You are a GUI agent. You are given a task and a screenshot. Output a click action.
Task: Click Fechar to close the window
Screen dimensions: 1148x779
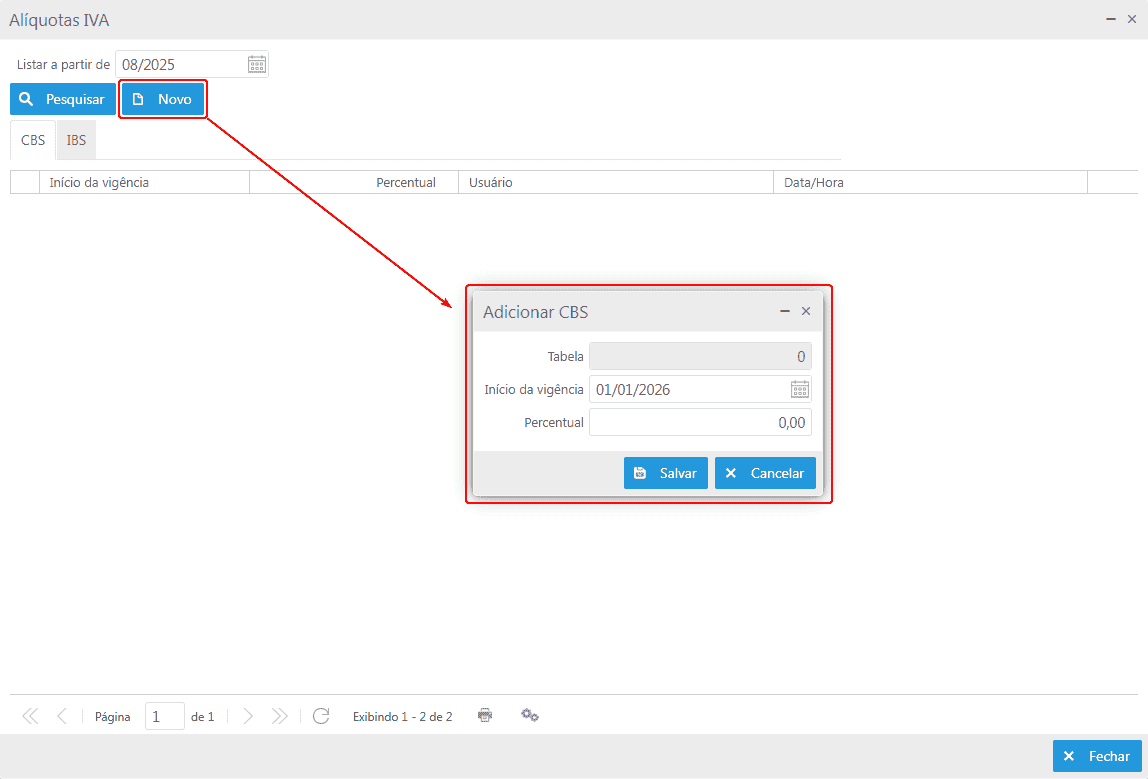pos(1097,756)
